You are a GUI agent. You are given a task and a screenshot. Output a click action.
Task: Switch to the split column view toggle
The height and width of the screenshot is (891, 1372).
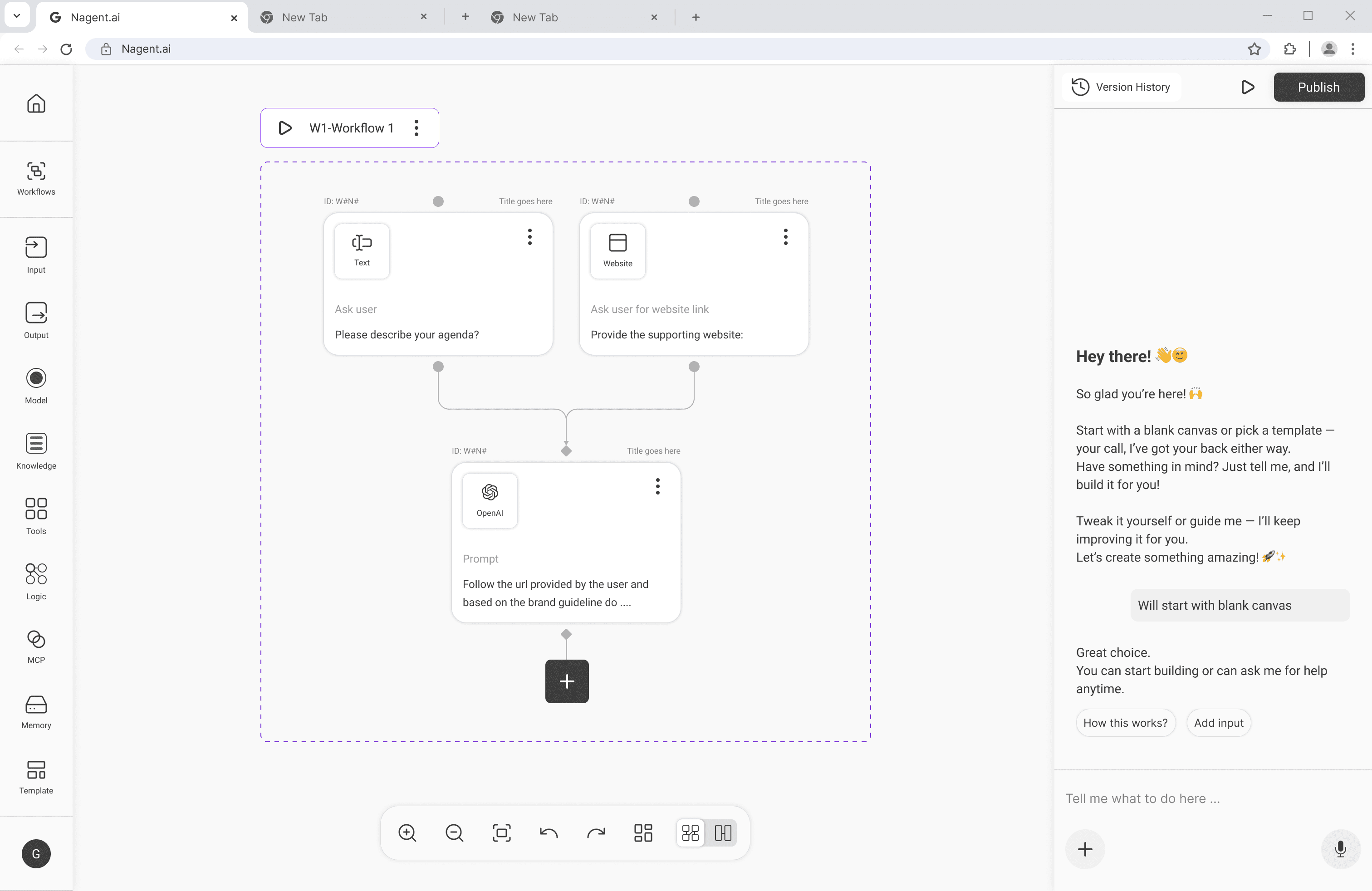pyautogui.click(x=722, y=832)
